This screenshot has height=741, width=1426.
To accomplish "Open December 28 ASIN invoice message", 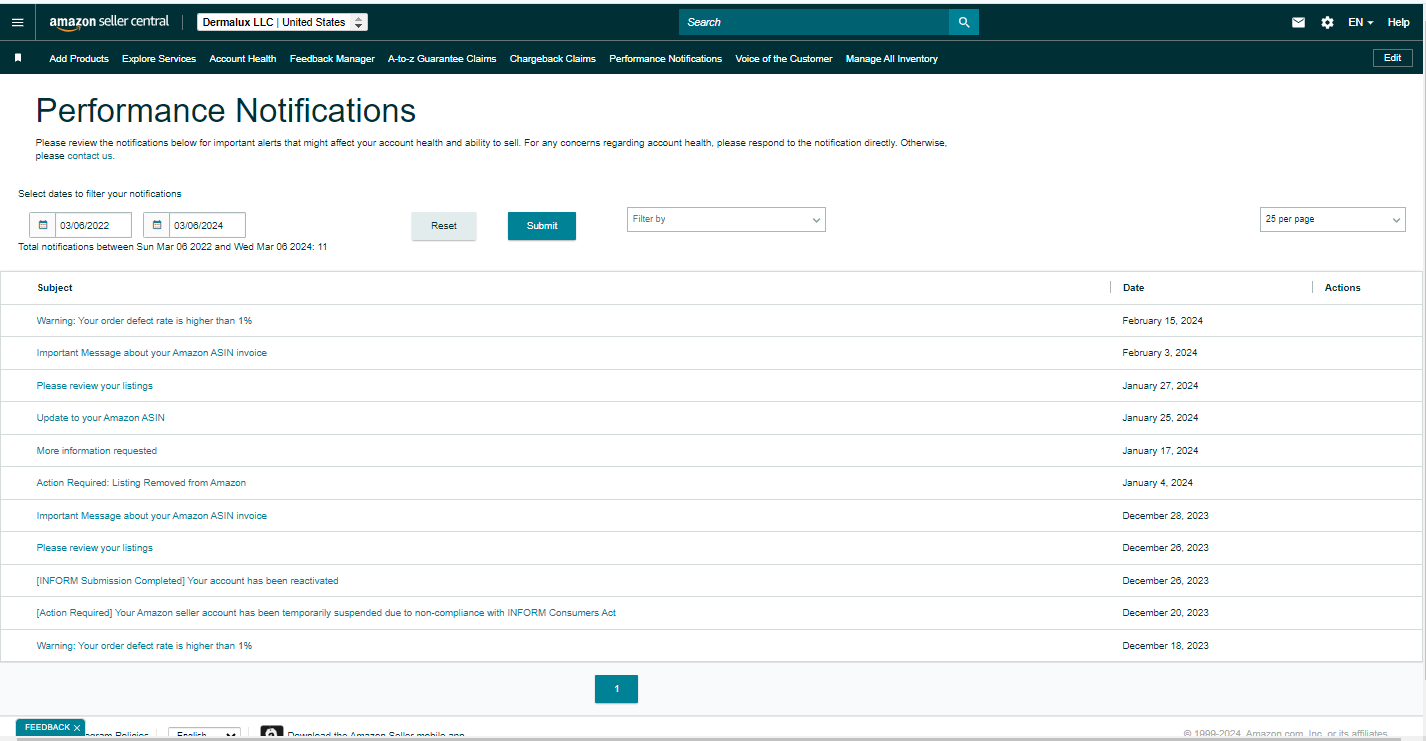I will click(x=152, y=516).
